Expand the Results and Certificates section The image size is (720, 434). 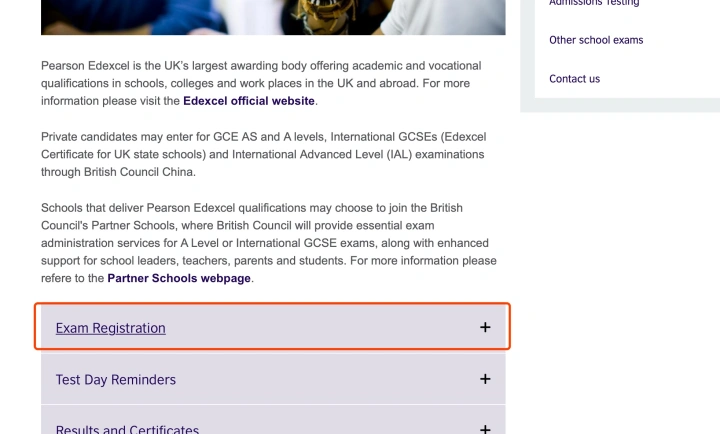(273, 420)
